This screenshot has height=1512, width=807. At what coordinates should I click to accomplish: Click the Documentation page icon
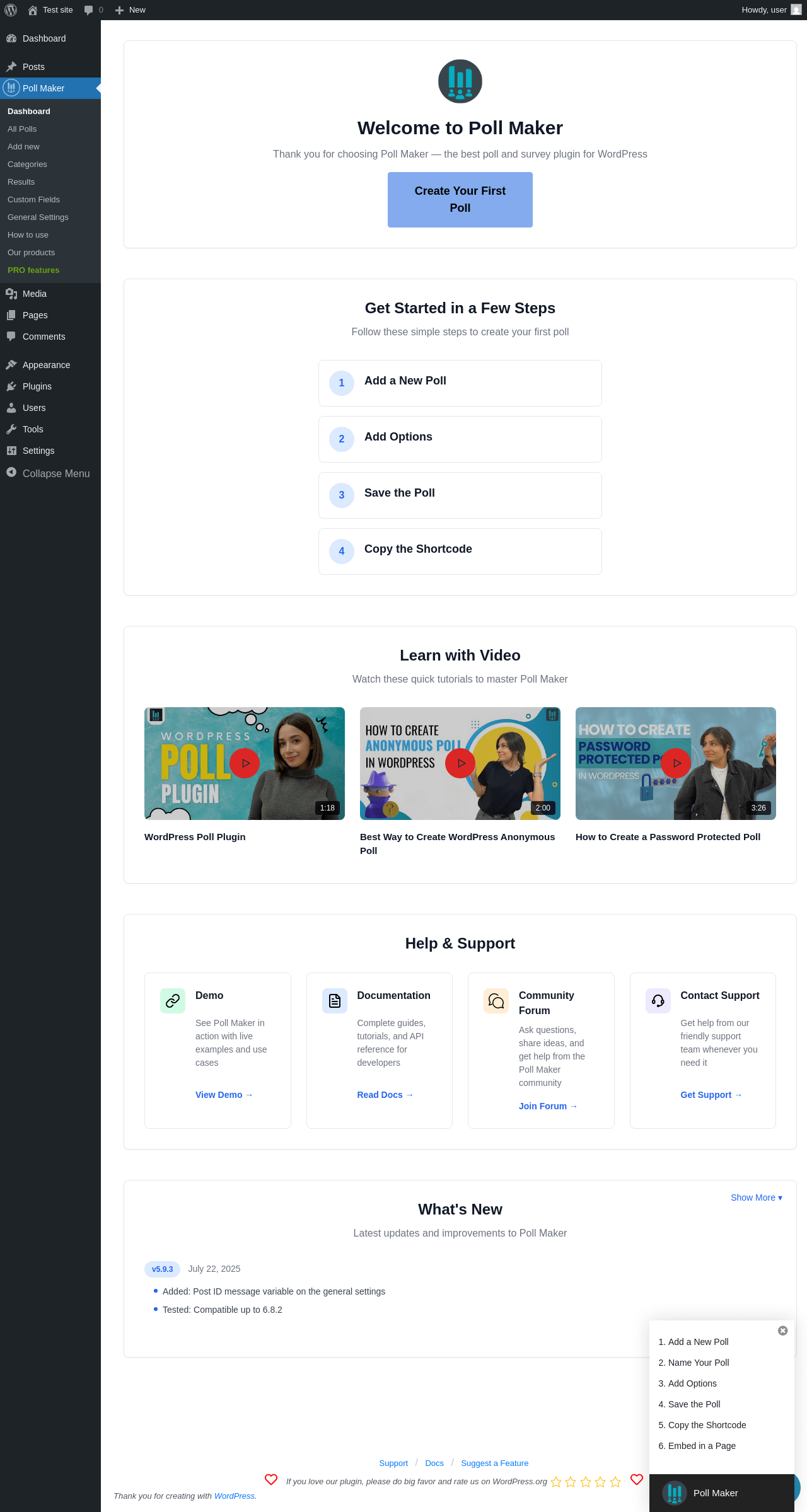(x=335, y=1001)
